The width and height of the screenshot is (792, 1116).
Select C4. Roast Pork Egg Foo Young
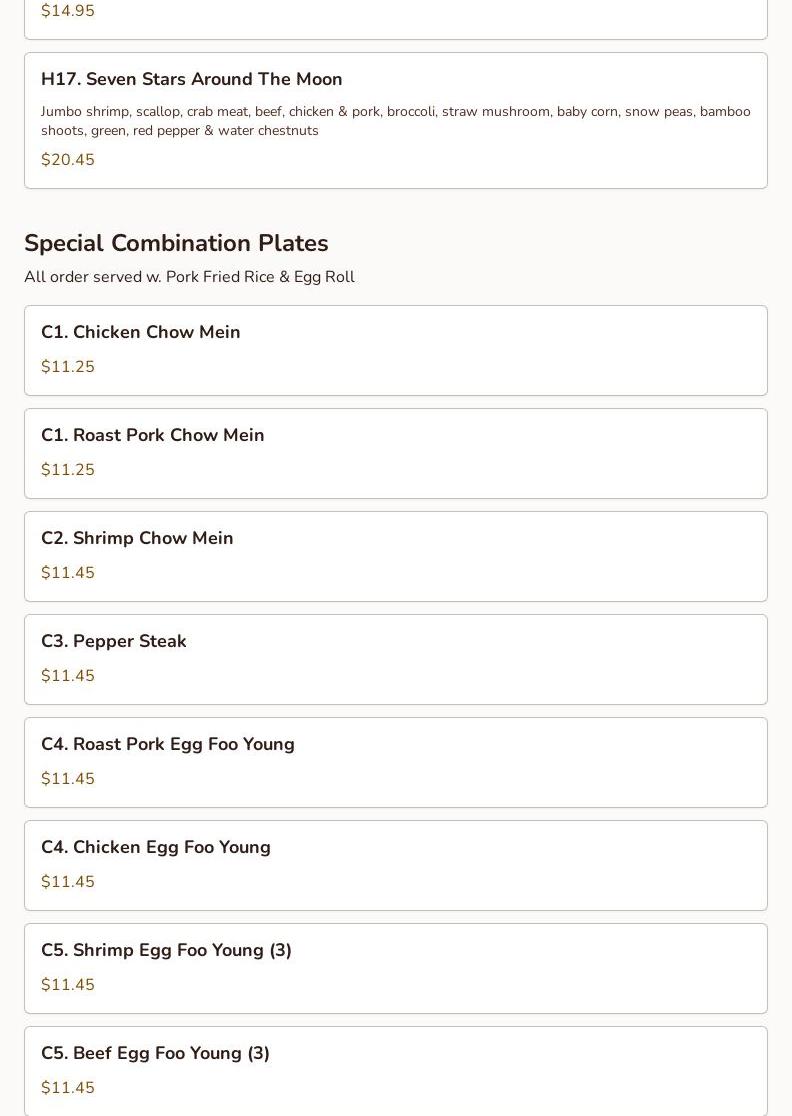168,744
